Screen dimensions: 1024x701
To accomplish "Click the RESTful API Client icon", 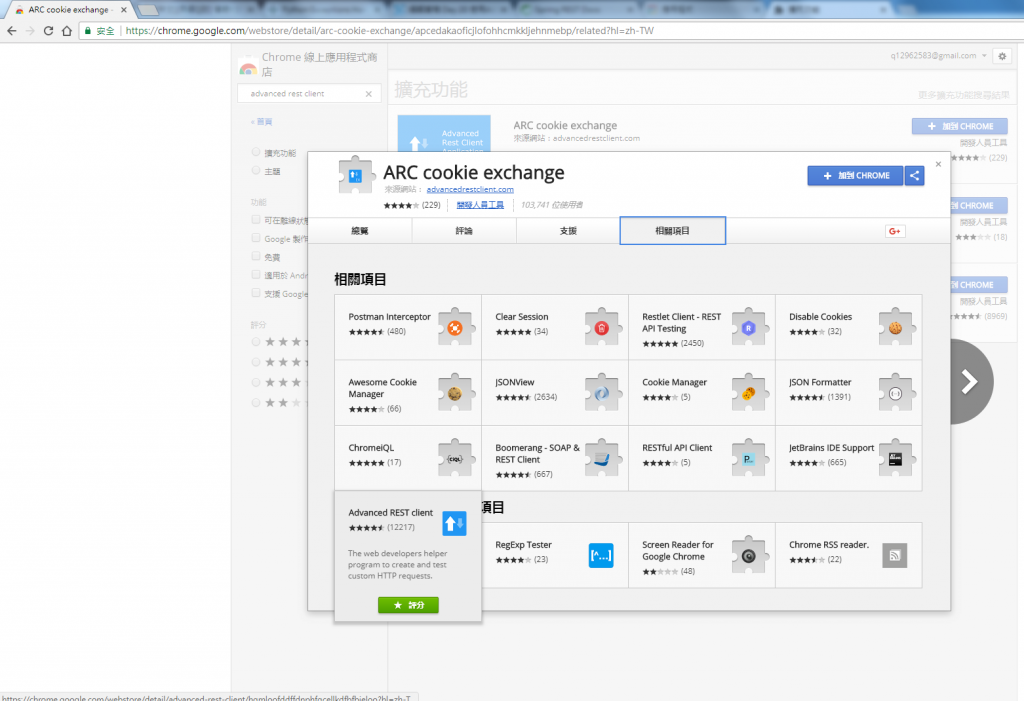I will [748, 458].
